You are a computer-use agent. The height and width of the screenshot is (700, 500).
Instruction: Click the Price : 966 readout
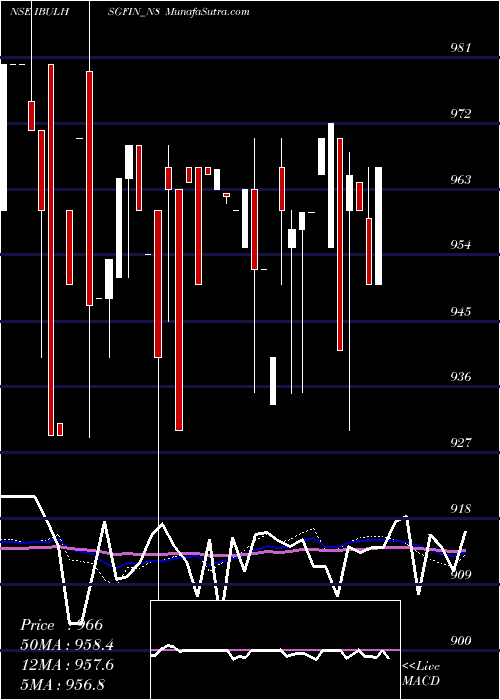(x=62, y=625)
